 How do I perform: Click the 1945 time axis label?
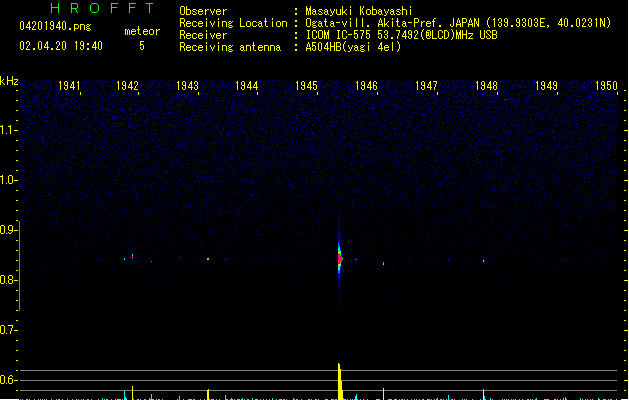(306, 86)
